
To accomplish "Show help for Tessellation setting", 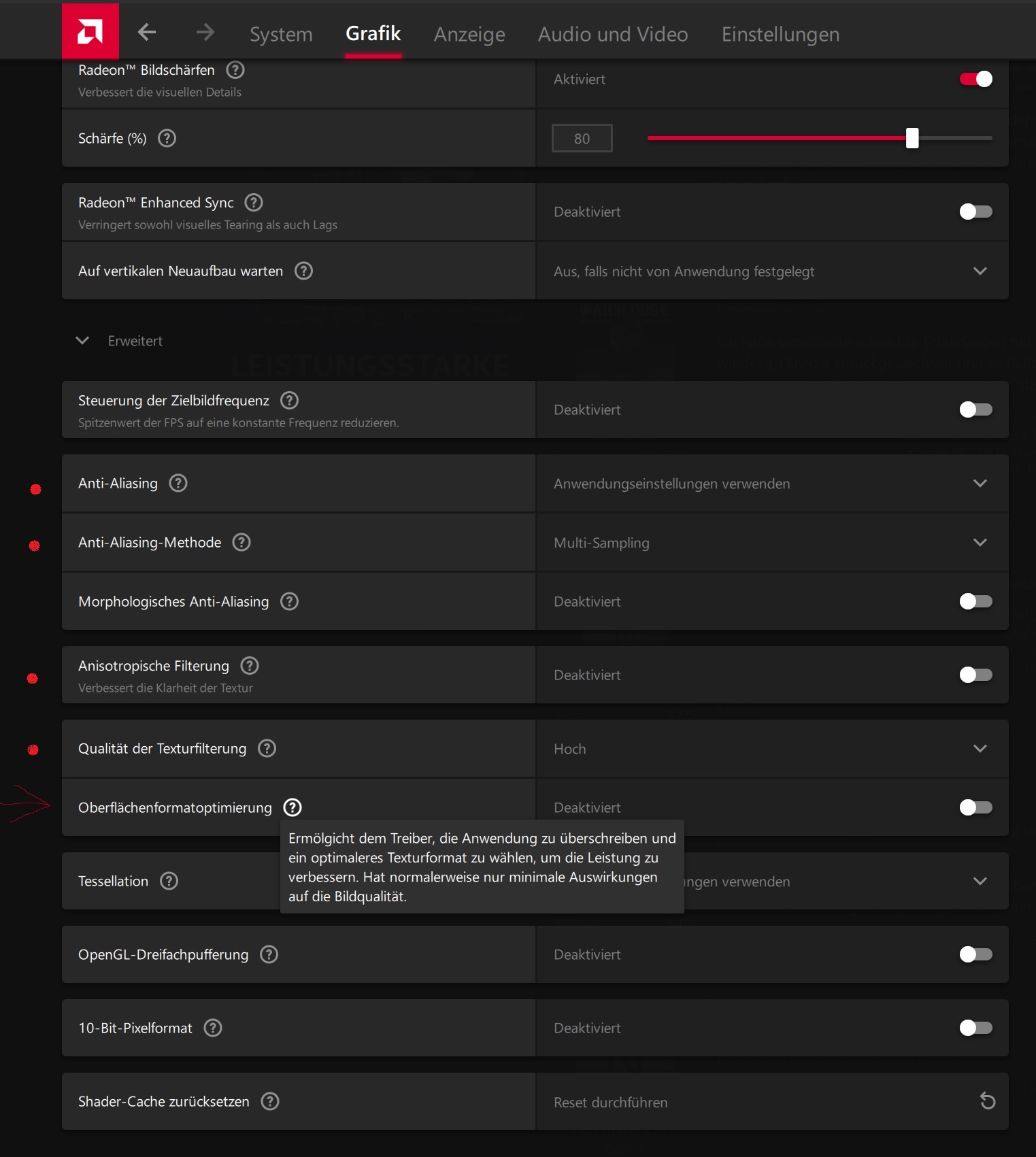I will pyautogui.click(x=169, y=881).
